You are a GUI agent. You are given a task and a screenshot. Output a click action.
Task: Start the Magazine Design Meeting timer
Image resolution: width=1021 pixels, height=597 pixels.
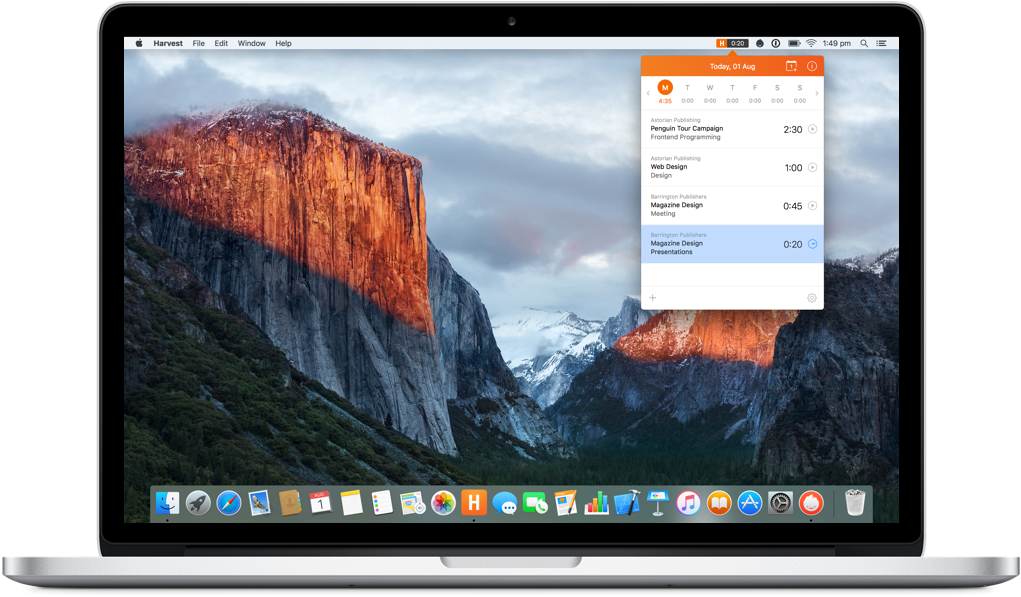click(812, 206)
